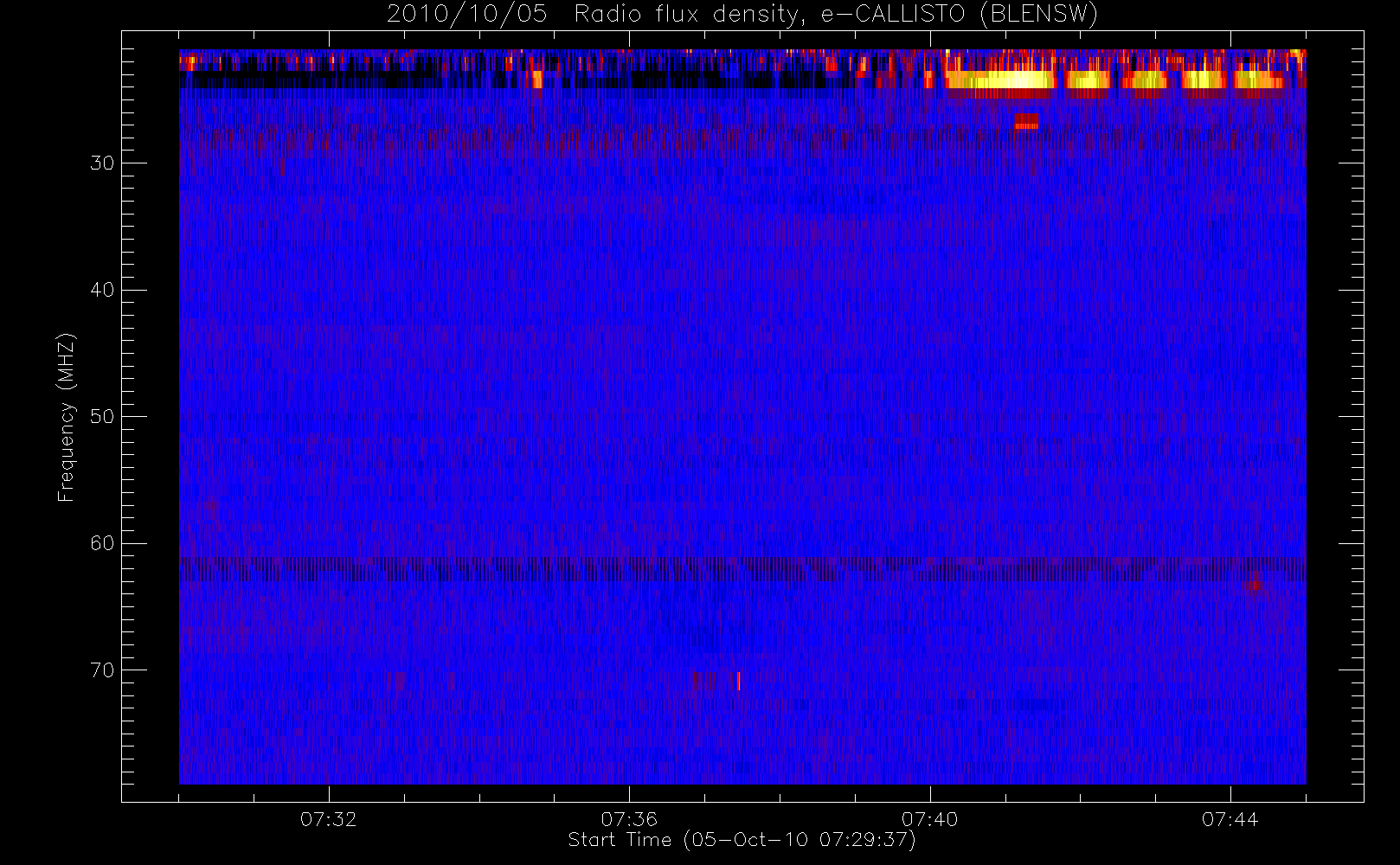1400x865 pixels.
Task: Click the 07:40 time tick label
Action: (930, 819)
